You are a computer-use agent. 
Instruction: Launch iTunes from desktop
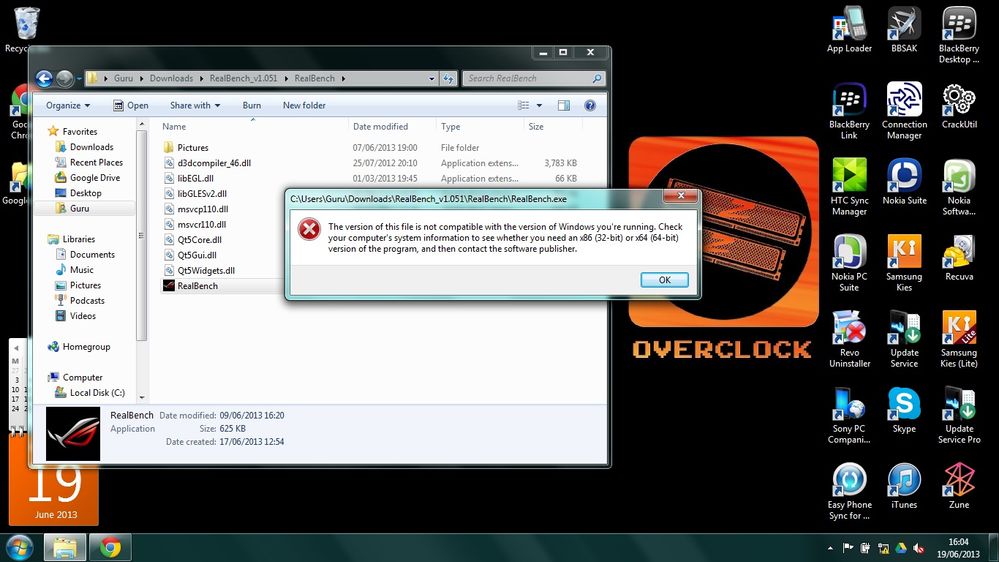pos(904,486)
